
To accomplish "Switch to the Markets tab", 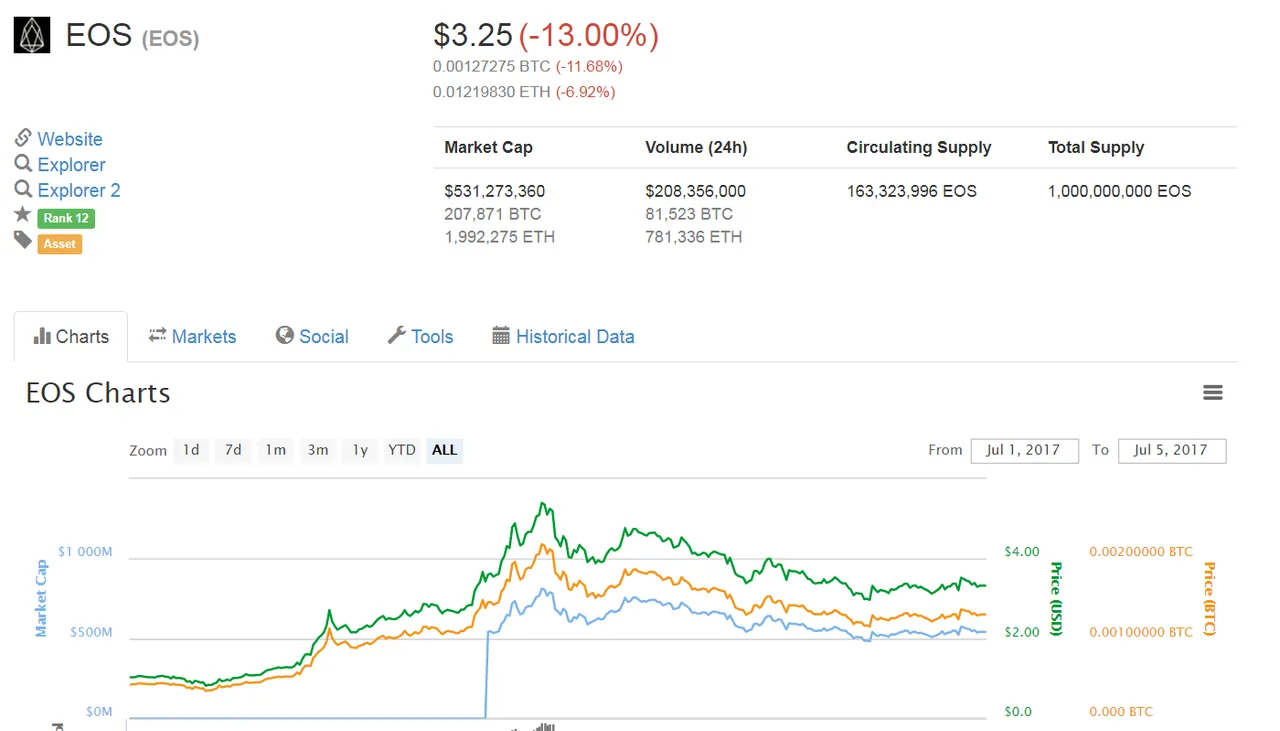I will click(192, 337).
